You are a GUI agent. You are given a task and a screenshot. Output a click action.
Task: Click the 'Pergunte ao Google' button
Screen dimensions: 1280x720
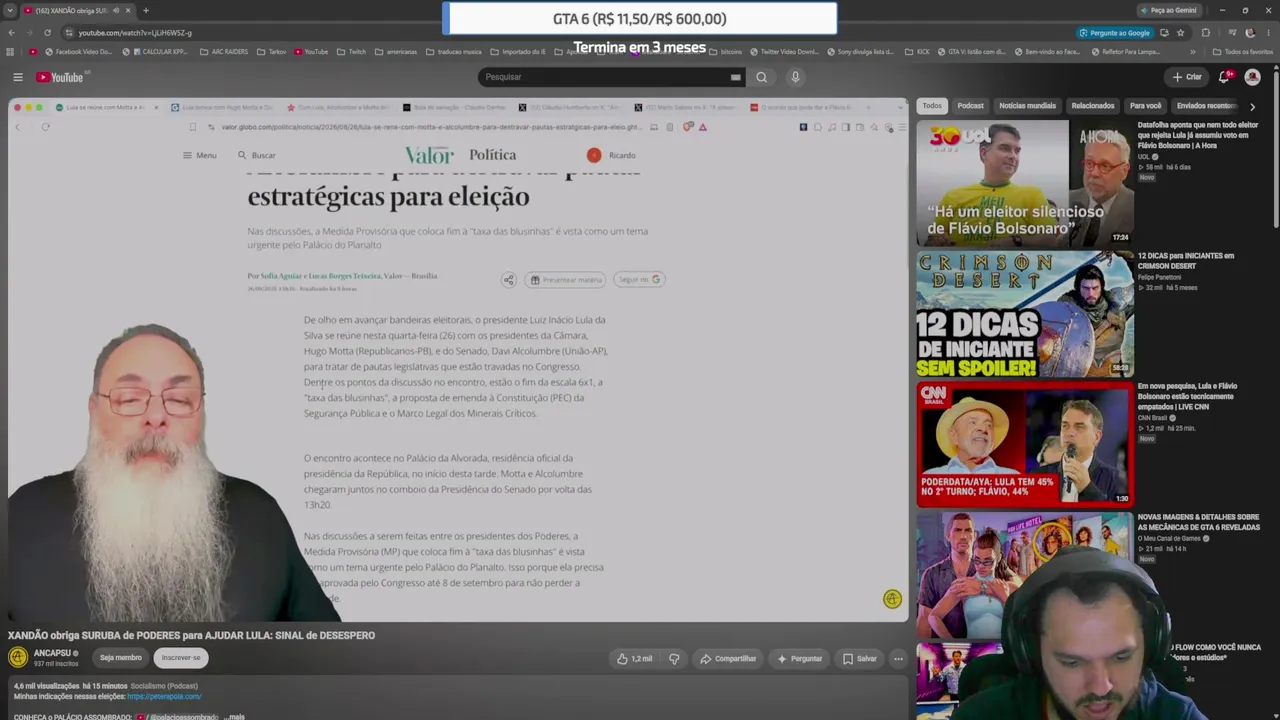pos(1116,33)
